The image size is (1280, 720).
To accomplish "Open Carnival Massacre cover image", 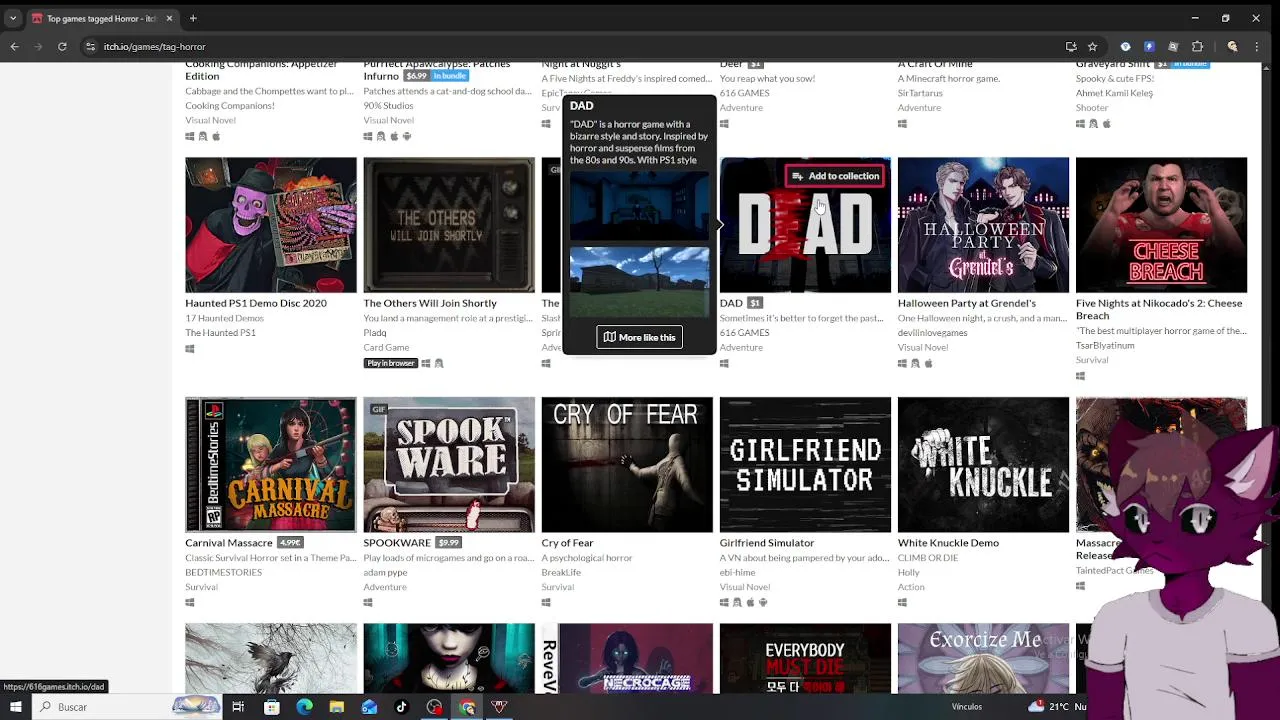I will [x=271, y=465].
